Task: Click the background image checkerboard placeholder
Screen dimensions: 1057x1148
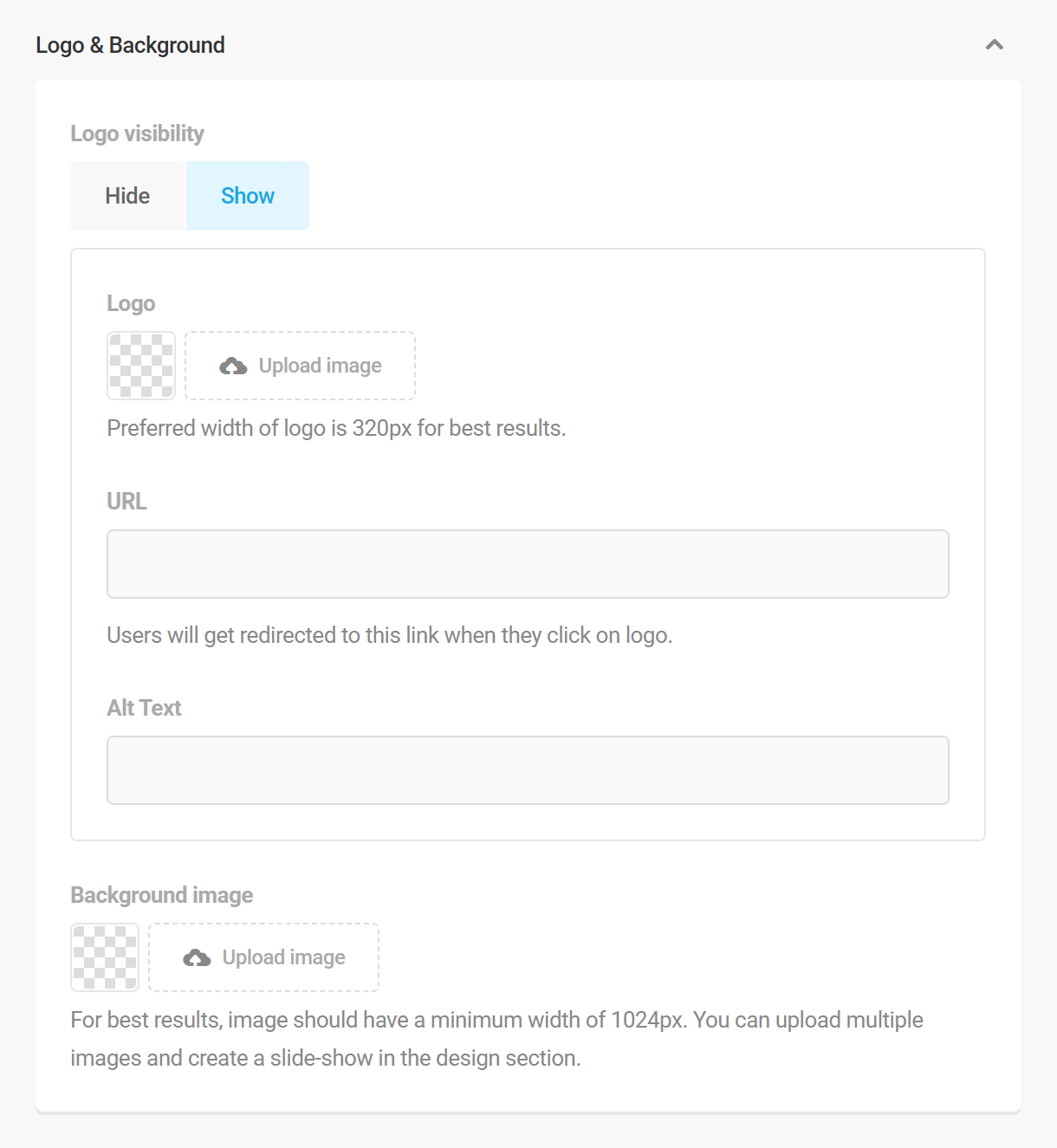Action: (x=104, y=957)
